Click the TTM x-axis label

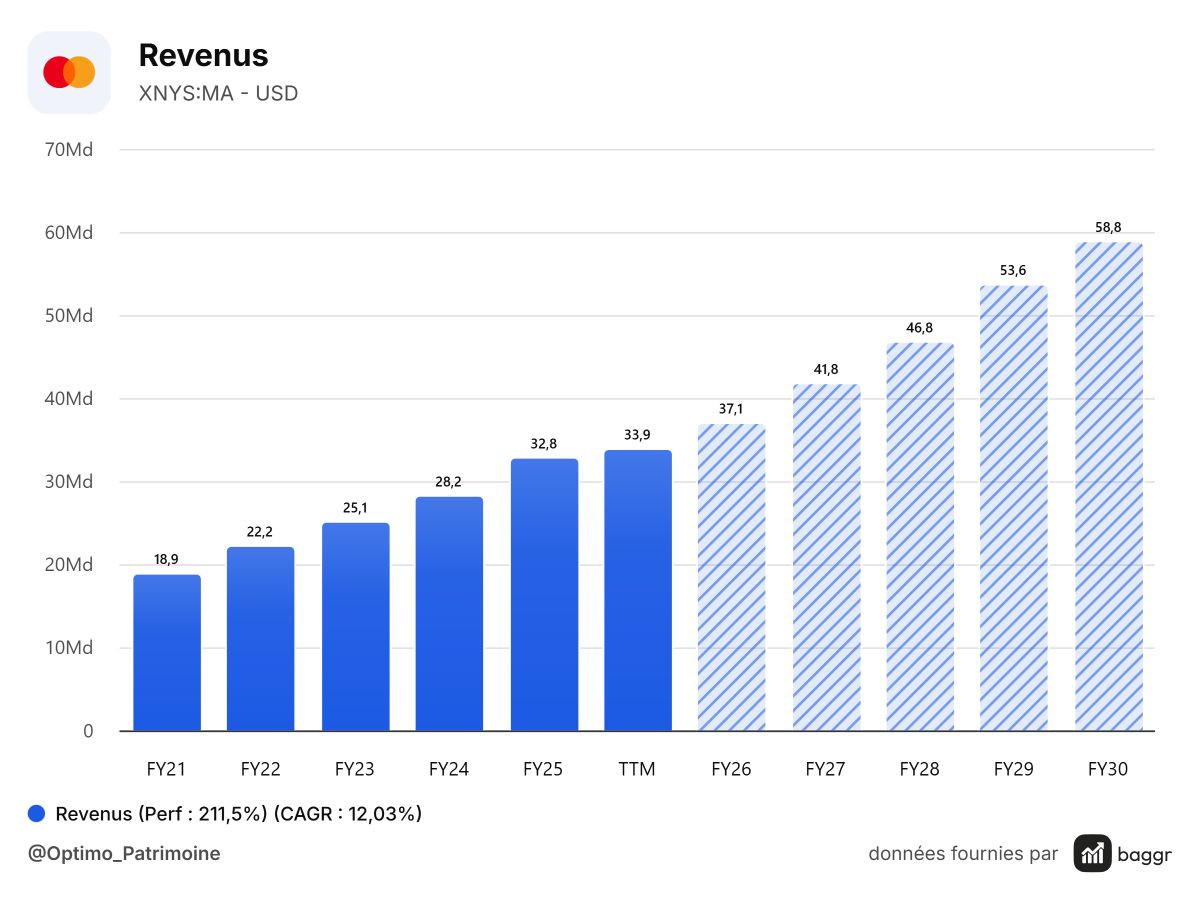(638, 769)
